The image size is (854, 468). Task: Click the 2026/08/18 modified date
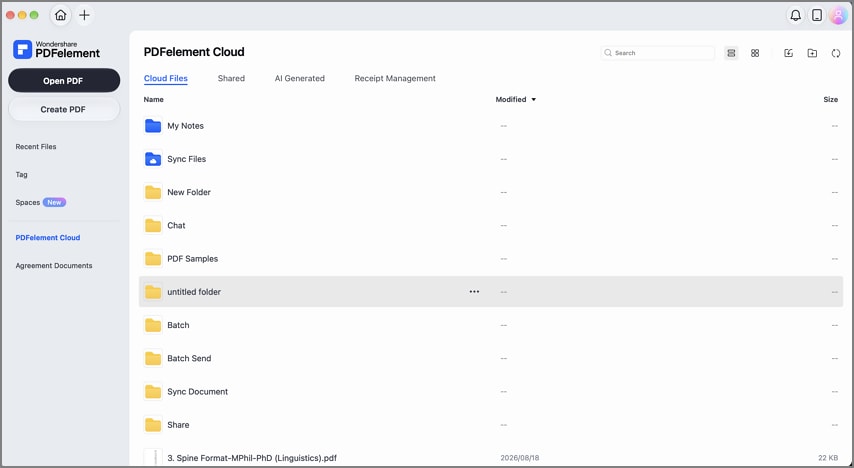[x=520, y=458]
